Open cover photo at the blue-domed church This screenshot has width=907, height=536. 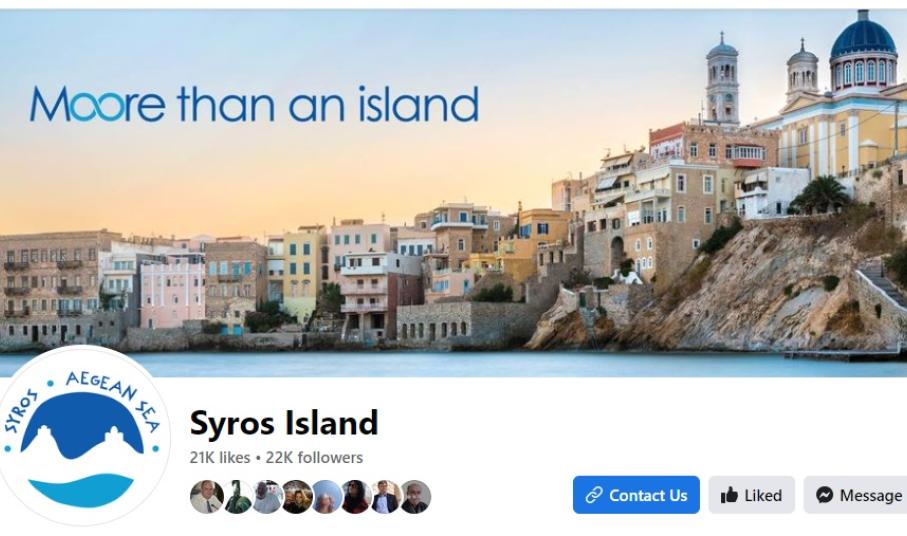click(862, 52)
